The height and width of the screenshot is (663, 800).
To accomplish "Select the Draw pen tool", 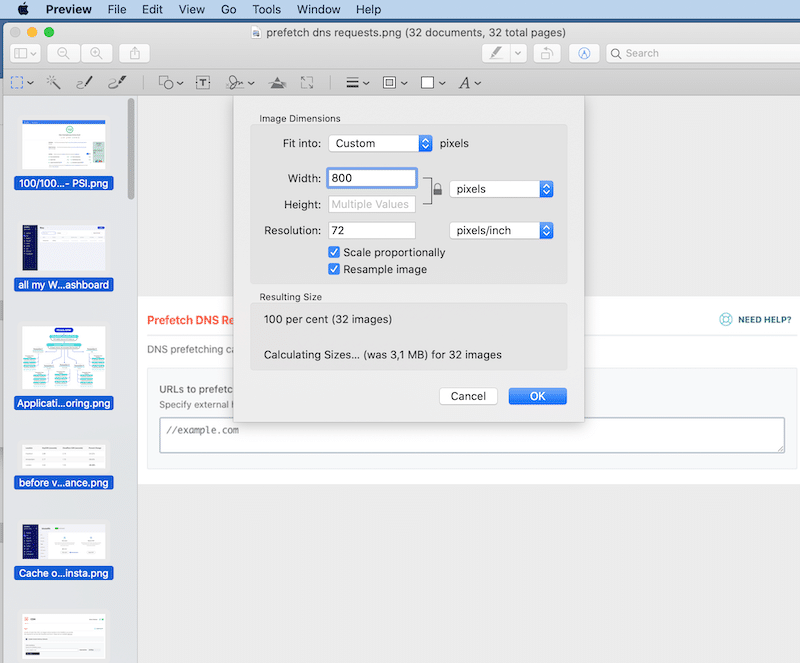I will point(117,82).
